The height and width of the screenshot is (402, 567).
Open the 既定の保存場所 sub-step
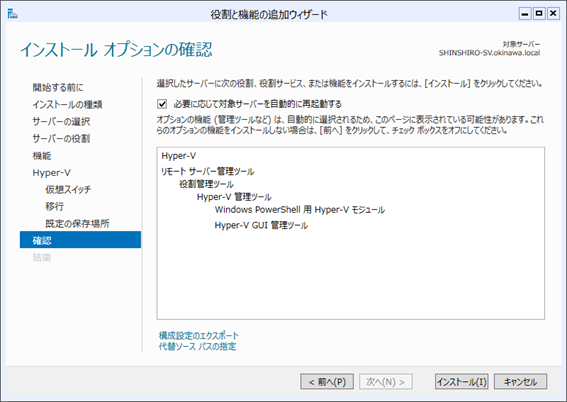click(77, 223)
